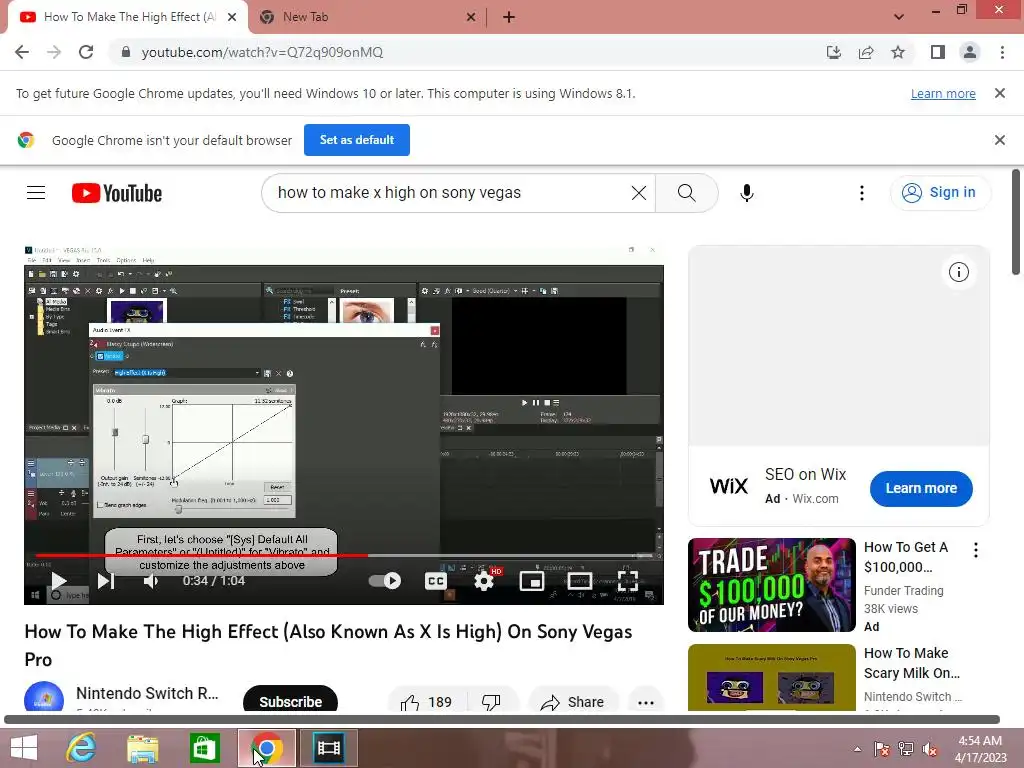Show hidden system tray icons
This screenshot has width=1024, height=768.
(x=857, y=749)
